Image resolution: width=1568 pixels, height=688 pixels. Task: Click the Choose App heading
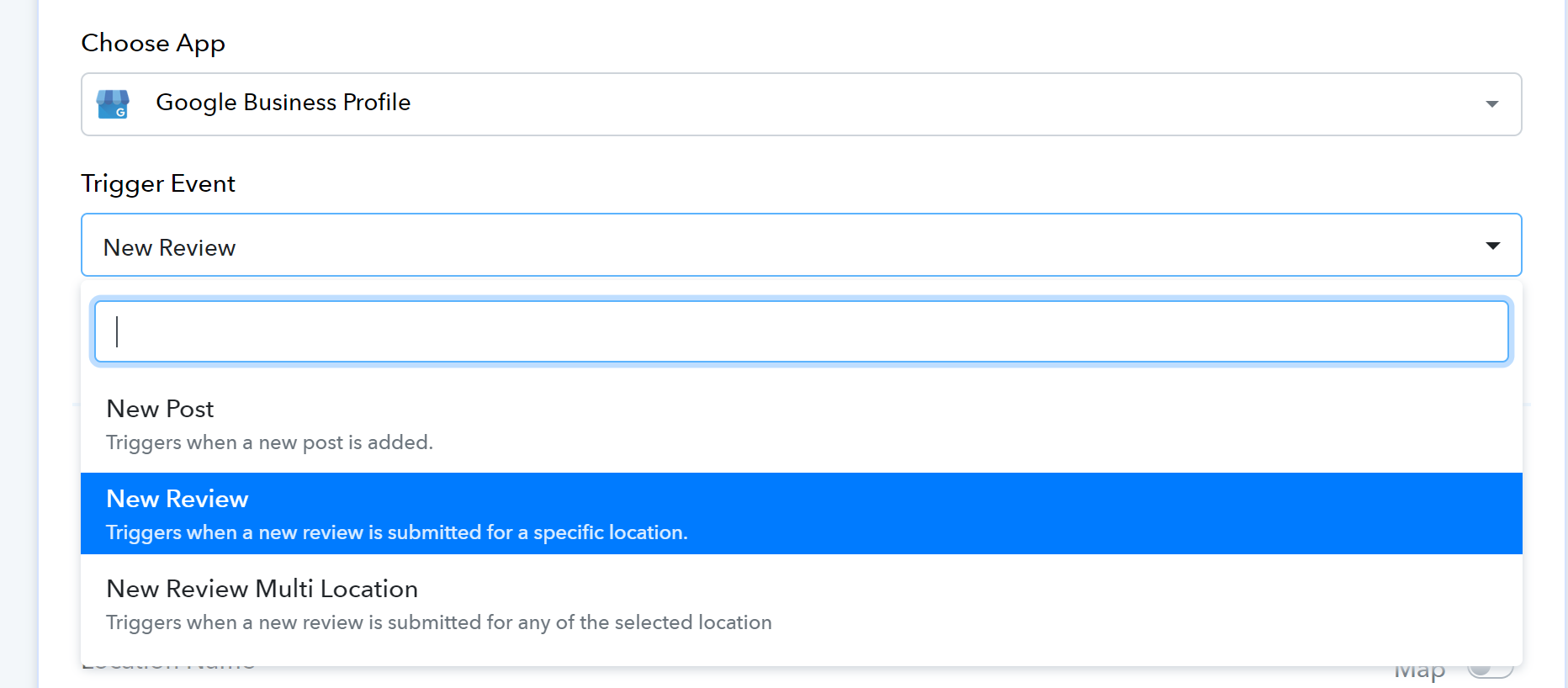(153, 43)
